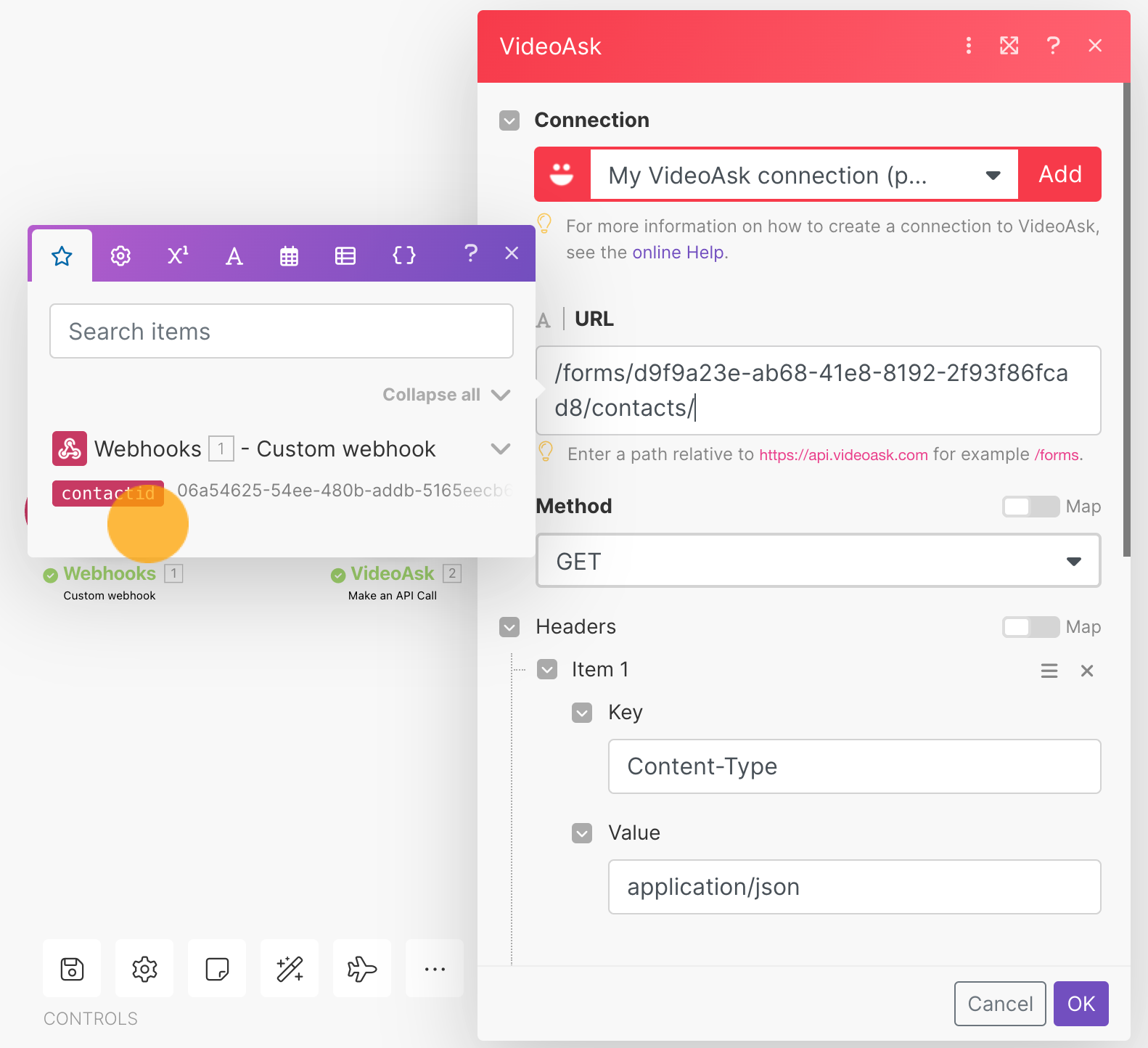1148x1048 pixels.
Task: Click the VideoAsk green check status icon
Action: coord(338,576)
